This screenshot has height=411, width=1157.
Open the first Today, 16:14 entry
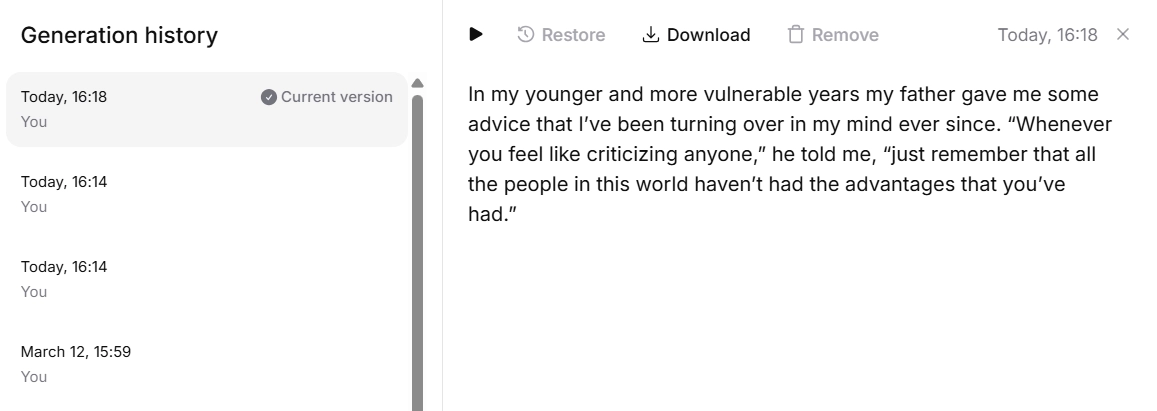click(207, 194)
